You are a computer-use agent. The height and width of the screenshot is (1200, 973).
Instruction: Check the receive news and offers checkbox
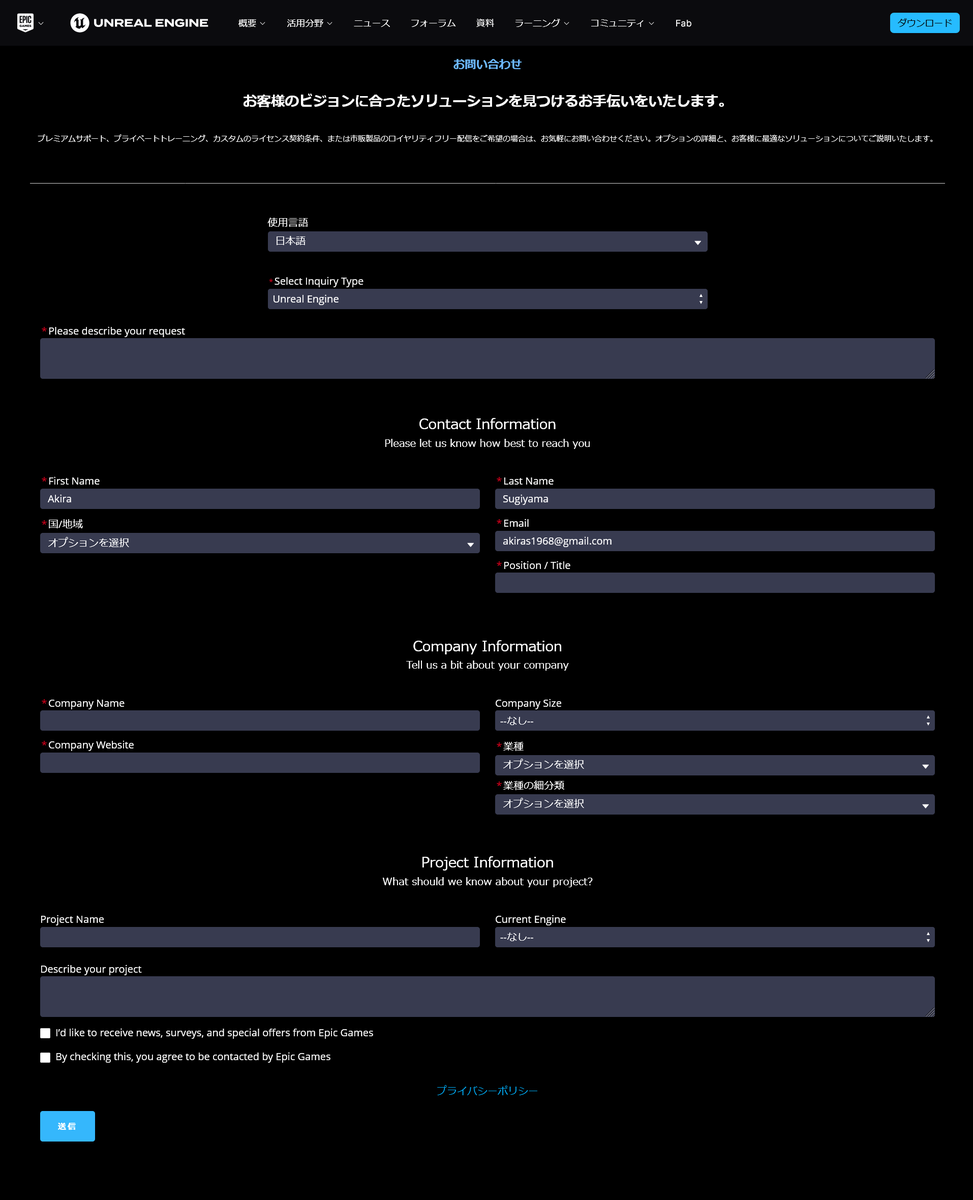point(45,1033)
